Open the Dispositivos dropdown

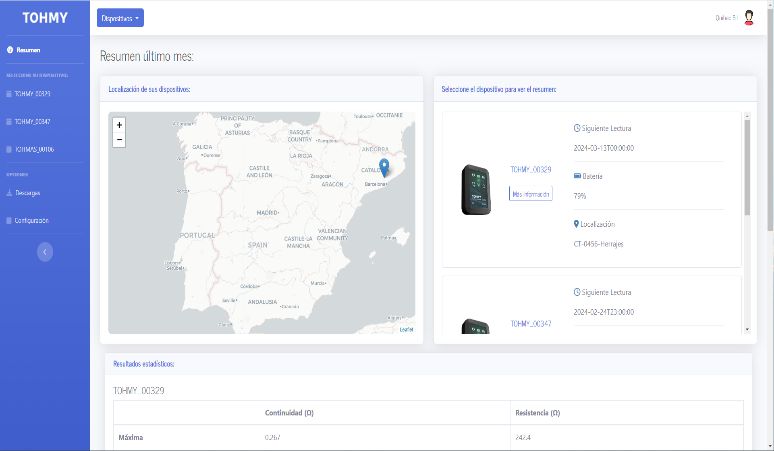[120, 18]
